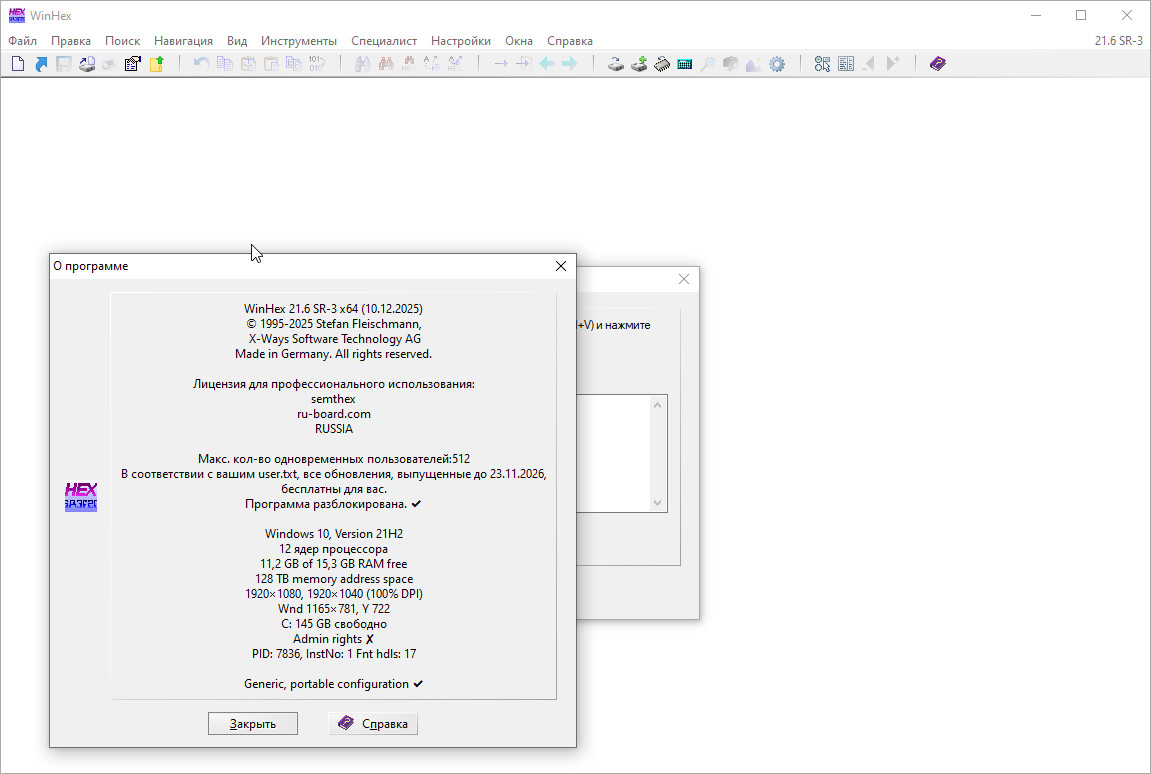
Task: Open the Инструменты menu
Action: pos(299,41)
